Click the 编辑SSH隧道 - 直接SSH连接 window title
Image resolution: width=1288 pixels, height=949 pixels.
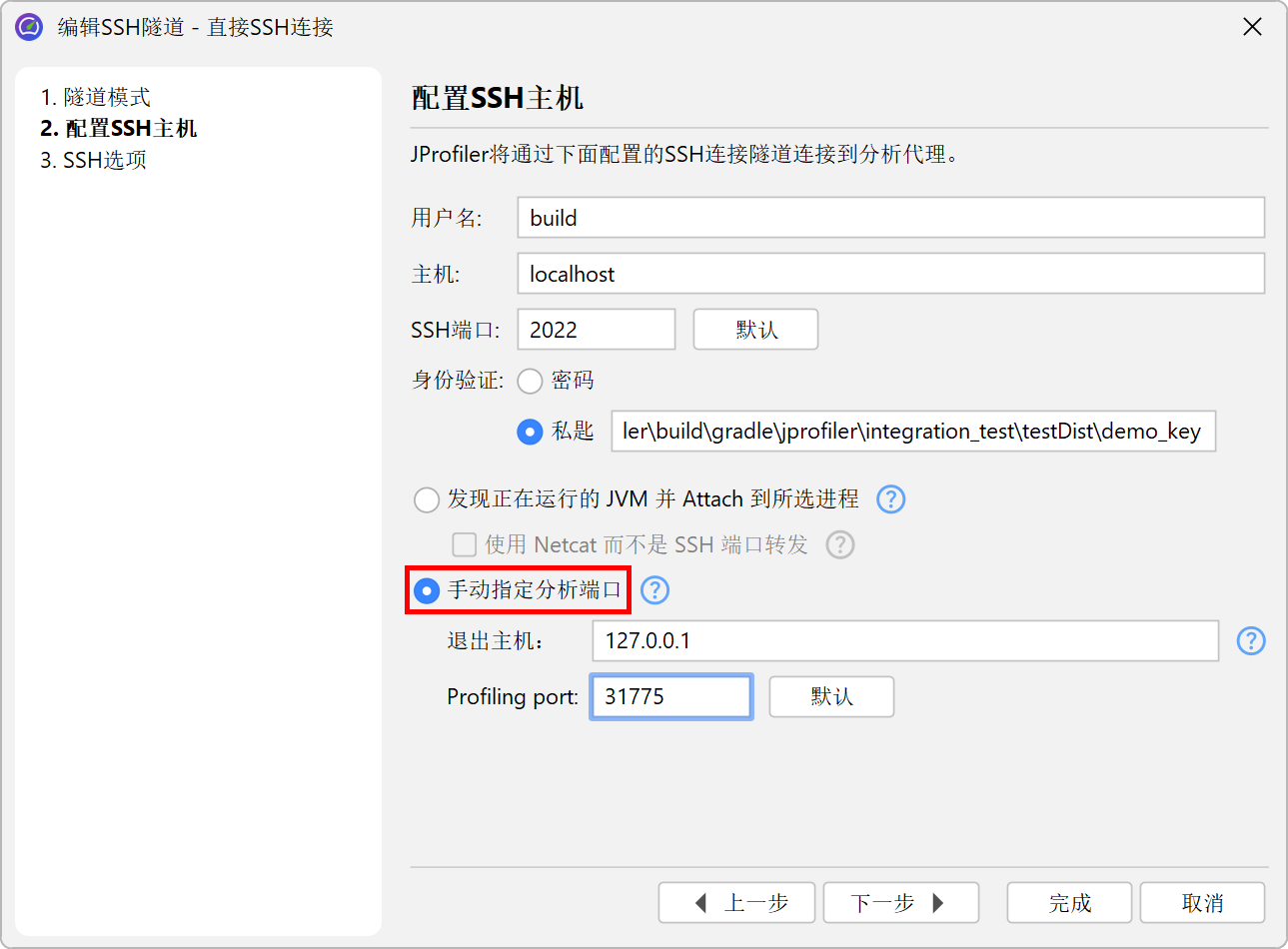pos(196,27)
